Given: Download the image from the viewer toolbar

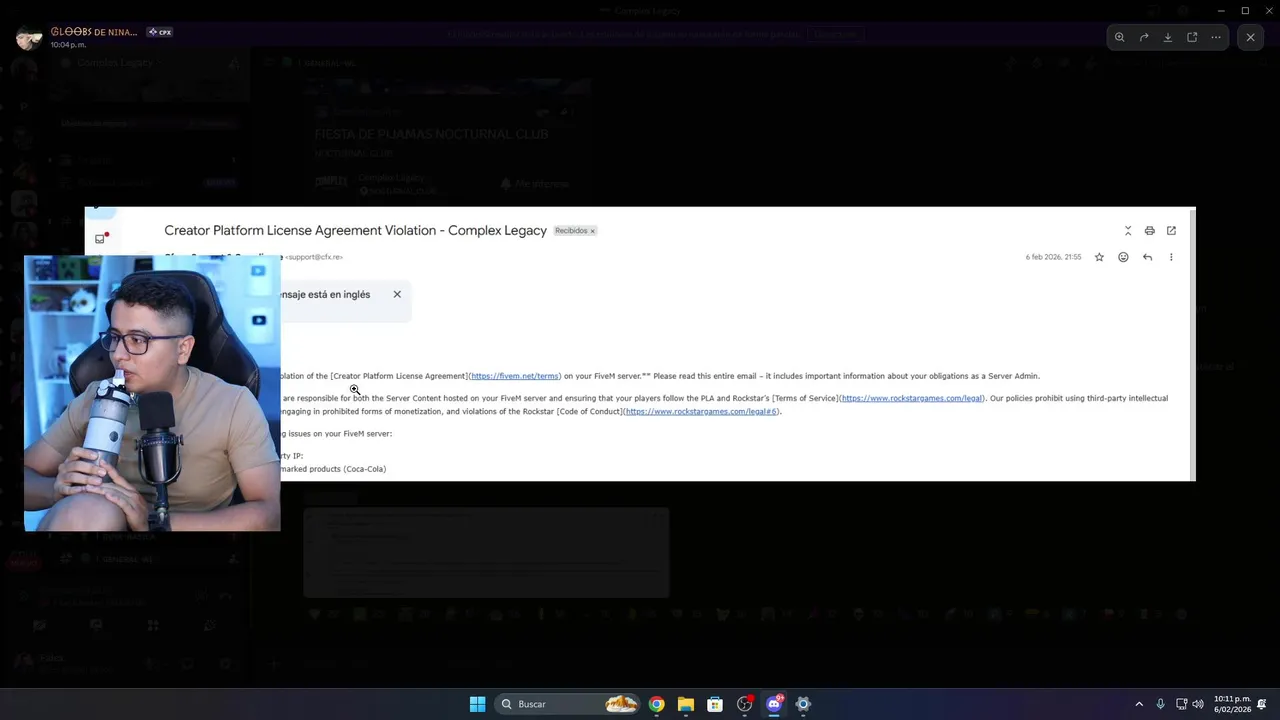Looking at the screenshot, I should tap(1168, 37).
